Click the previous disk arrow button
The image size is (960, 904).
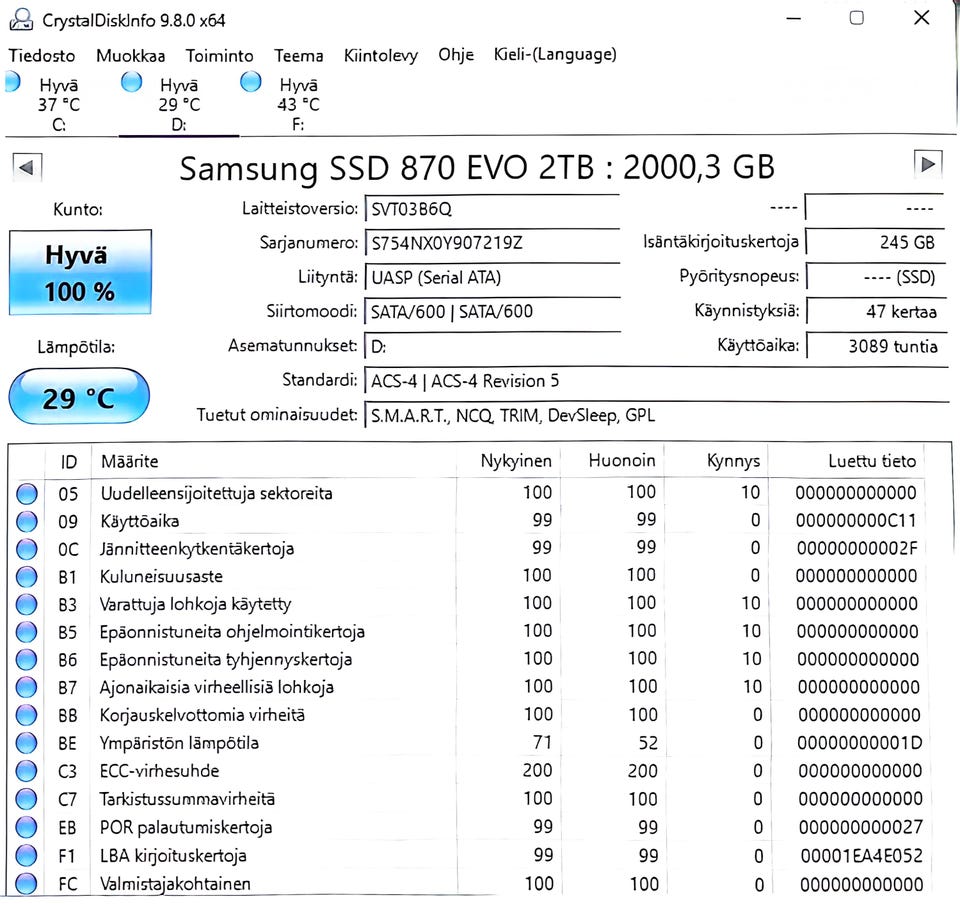26,167
